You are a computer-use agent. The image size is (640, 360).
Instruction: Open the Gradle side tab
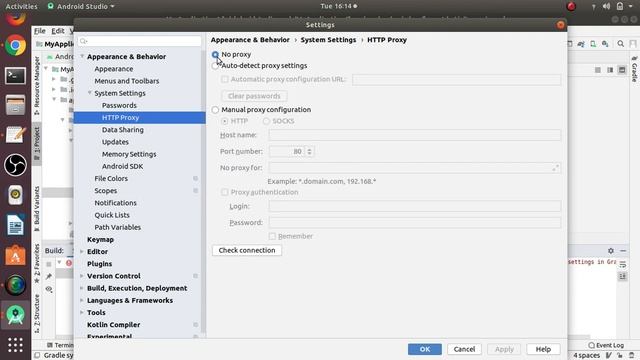pyautogui.click(x=635, y=70)
